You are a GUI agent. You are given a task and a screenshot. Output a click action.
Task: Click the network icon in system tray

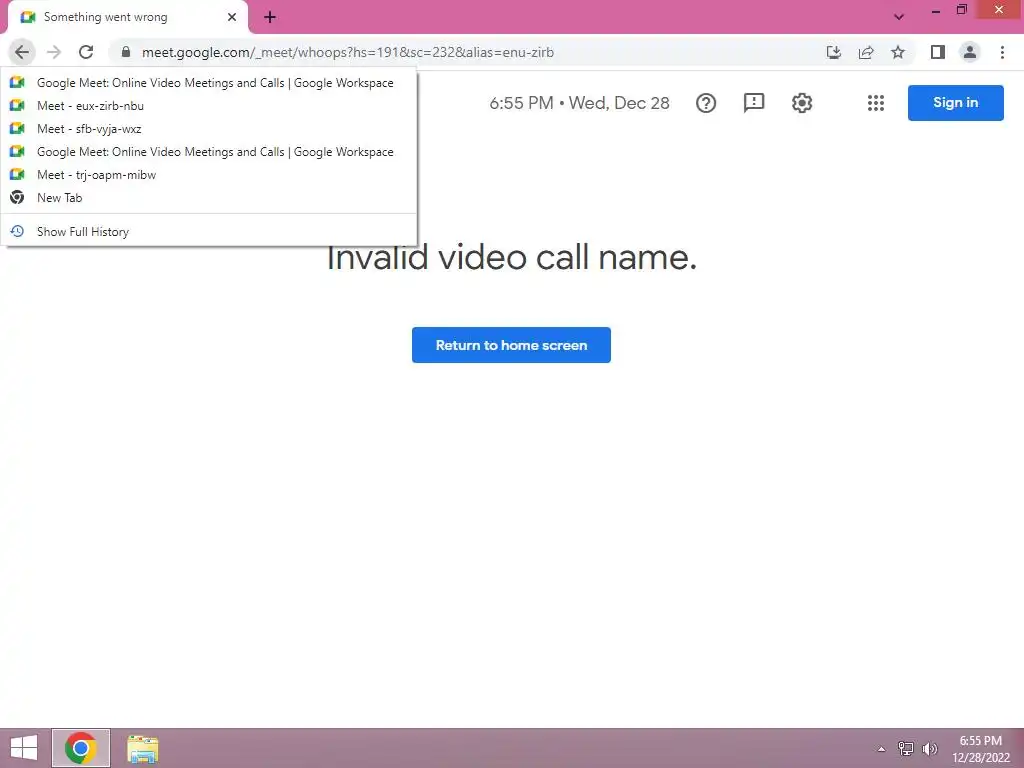pyautogui.click(x=906, y=748)
